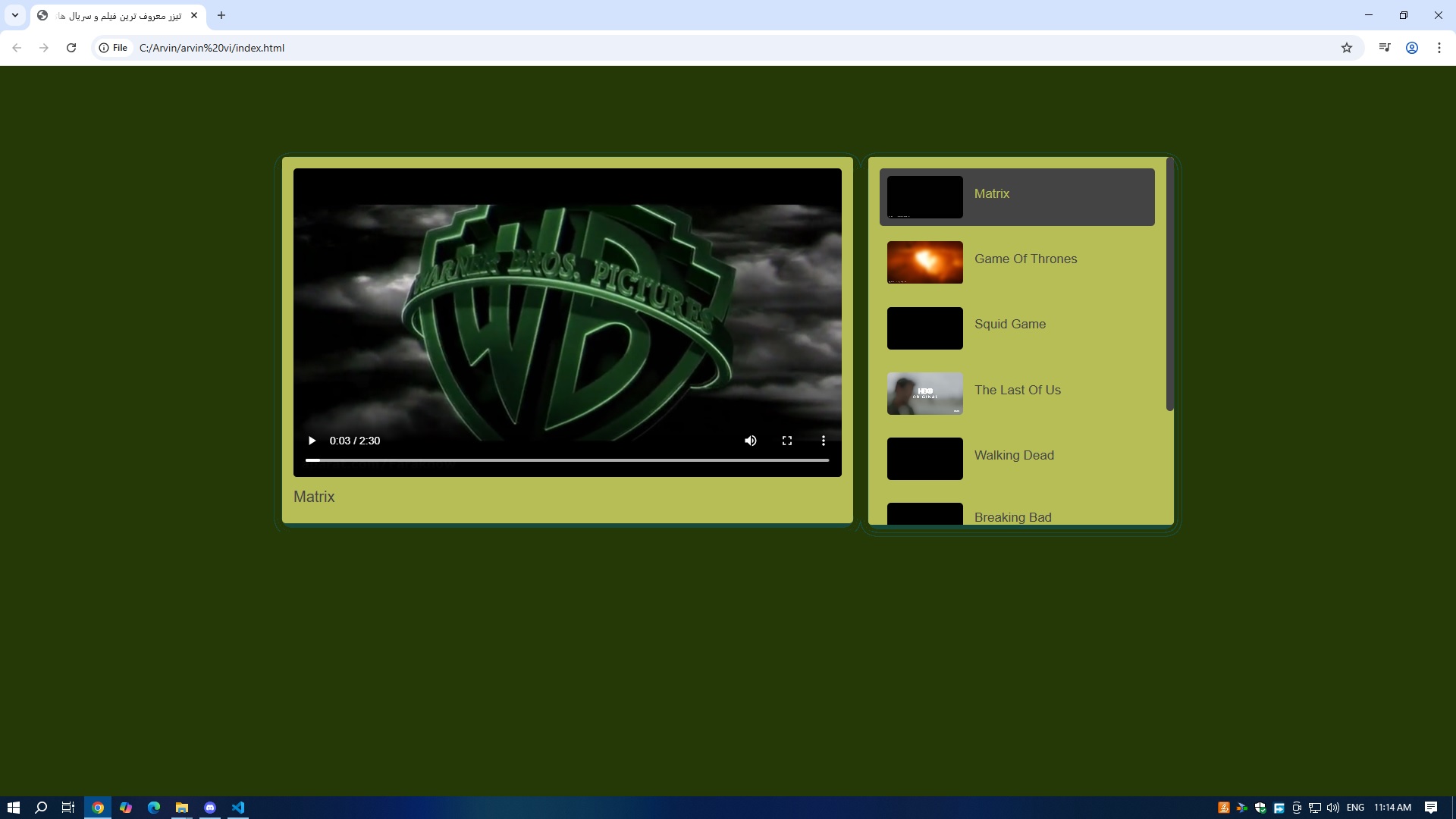Open Visual Studio Code from taskbar
1456x819 pixels.
238,808
